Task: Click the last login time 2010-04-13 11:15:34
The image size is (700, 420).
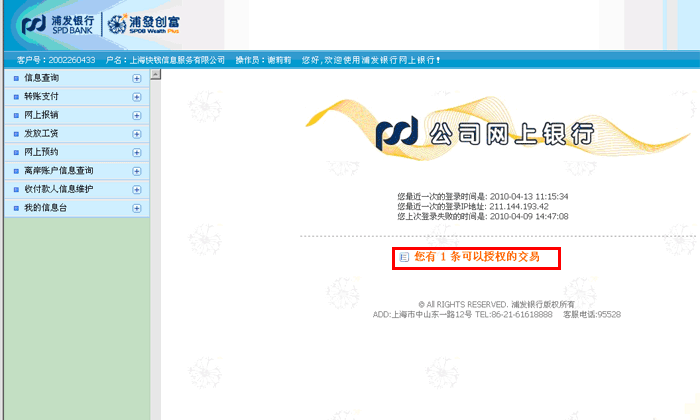Action: click(x=529, y=196)
